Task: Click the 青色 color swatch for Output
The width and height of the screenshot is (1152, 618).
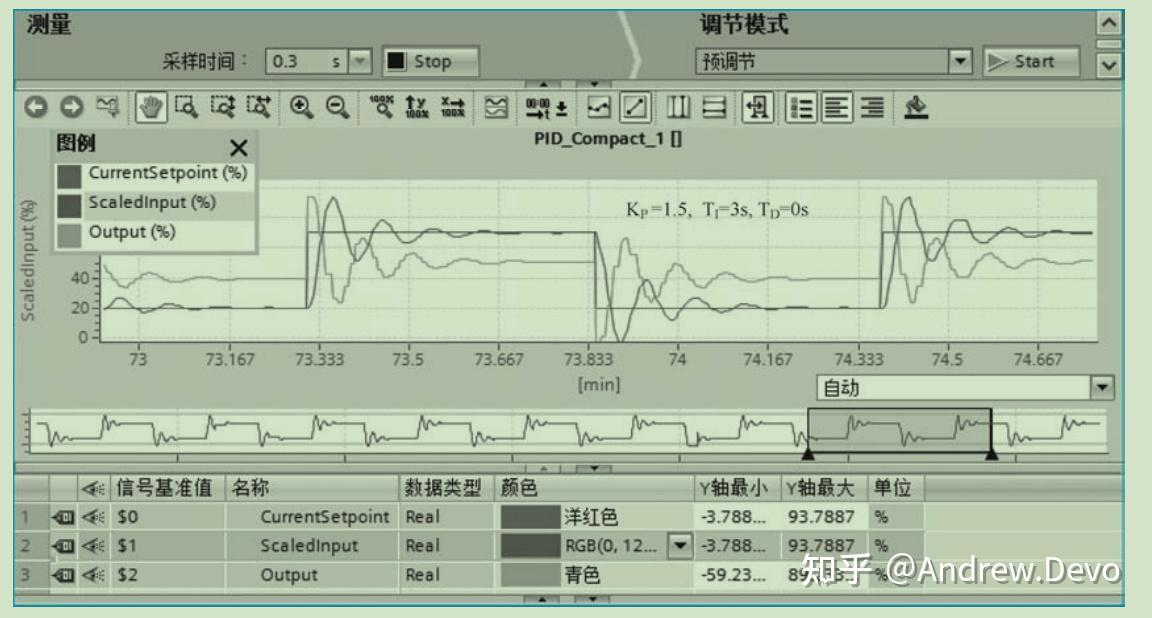Action: click(x=530, y=575)
